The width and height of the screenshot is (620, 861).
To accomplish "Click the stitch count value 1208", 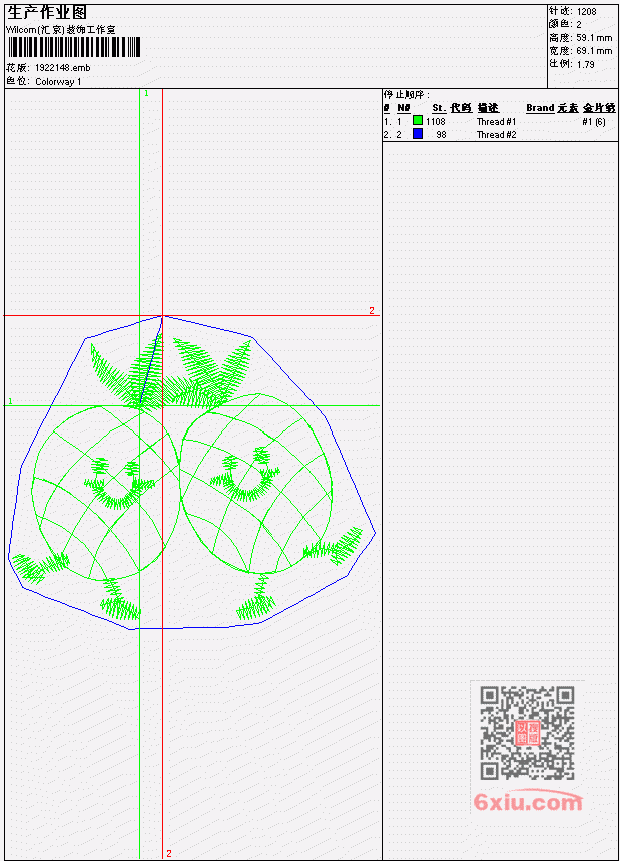I will point(587,11).
